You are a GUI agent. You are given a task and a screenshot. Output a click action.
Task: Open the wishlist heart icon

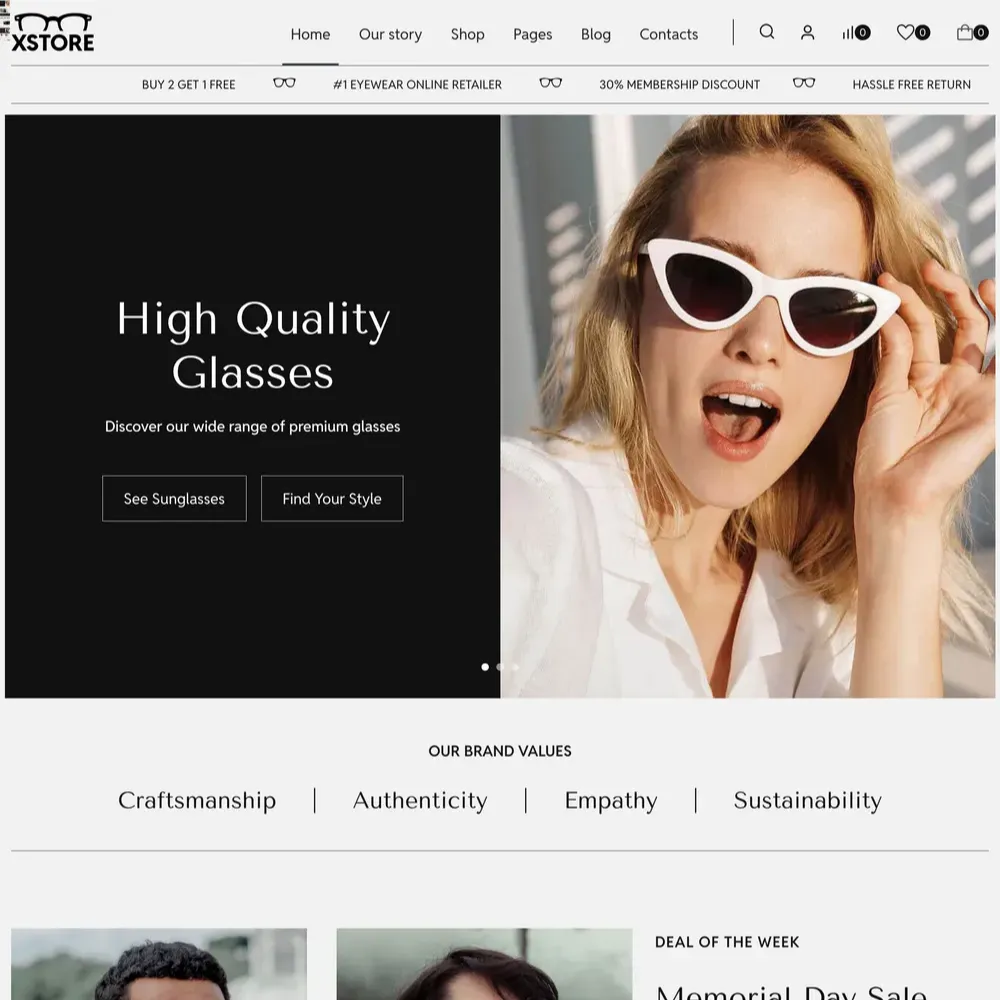pos(908,33)
